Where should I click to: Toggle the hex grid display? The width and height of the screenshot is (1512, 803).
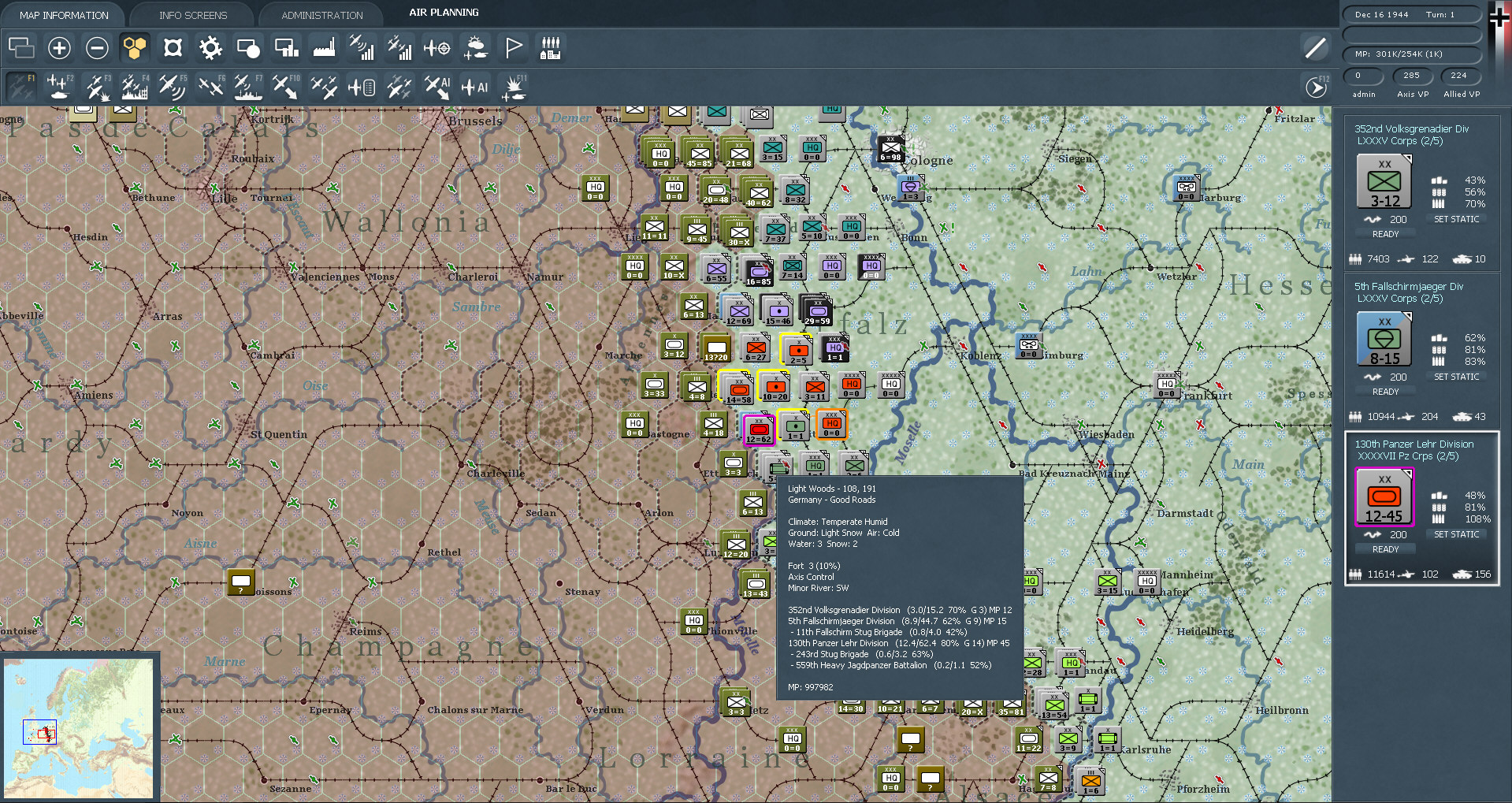click(x=135, y=48)
